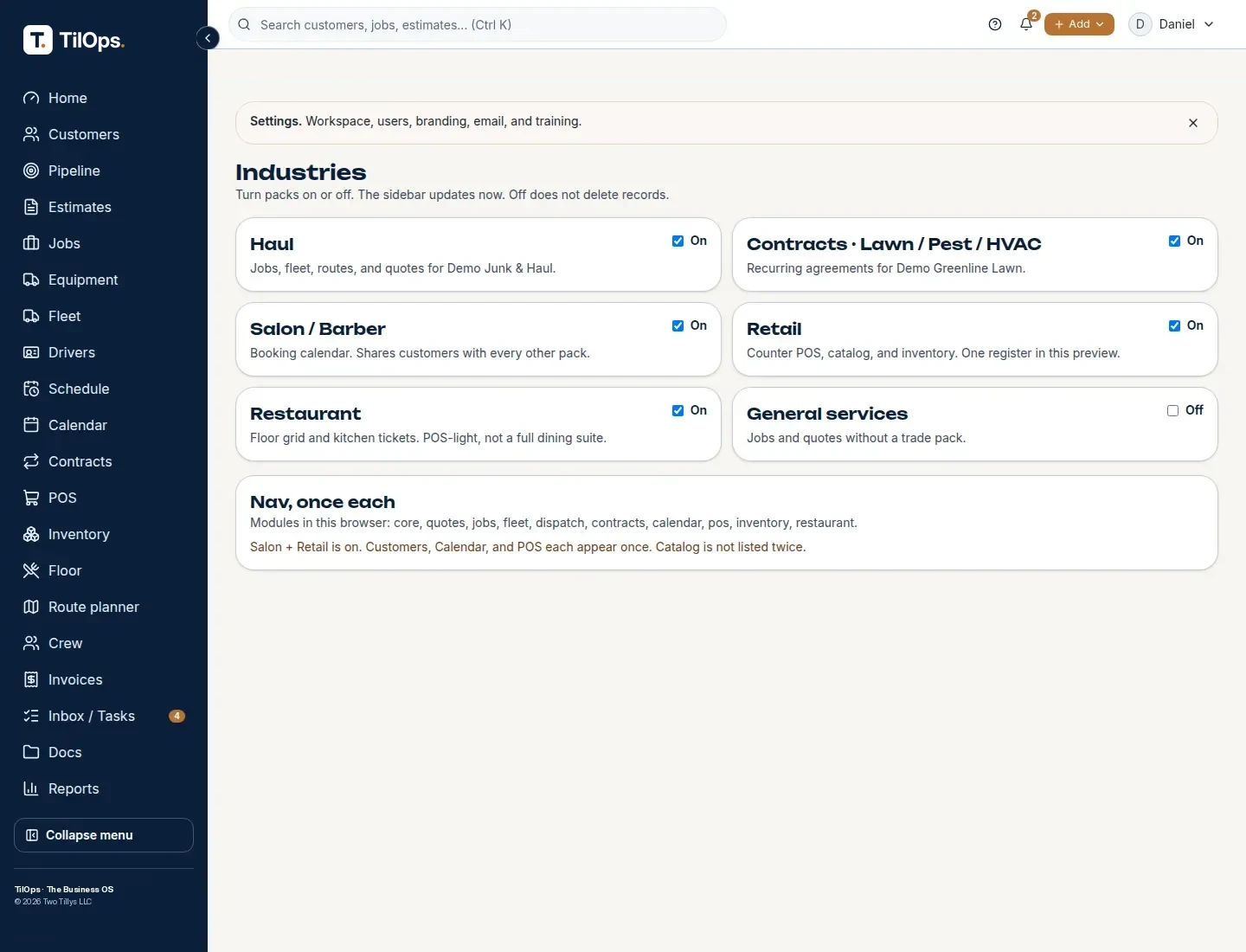
Task: Click the 'General services' card title
Action: (x=827, y=414)
